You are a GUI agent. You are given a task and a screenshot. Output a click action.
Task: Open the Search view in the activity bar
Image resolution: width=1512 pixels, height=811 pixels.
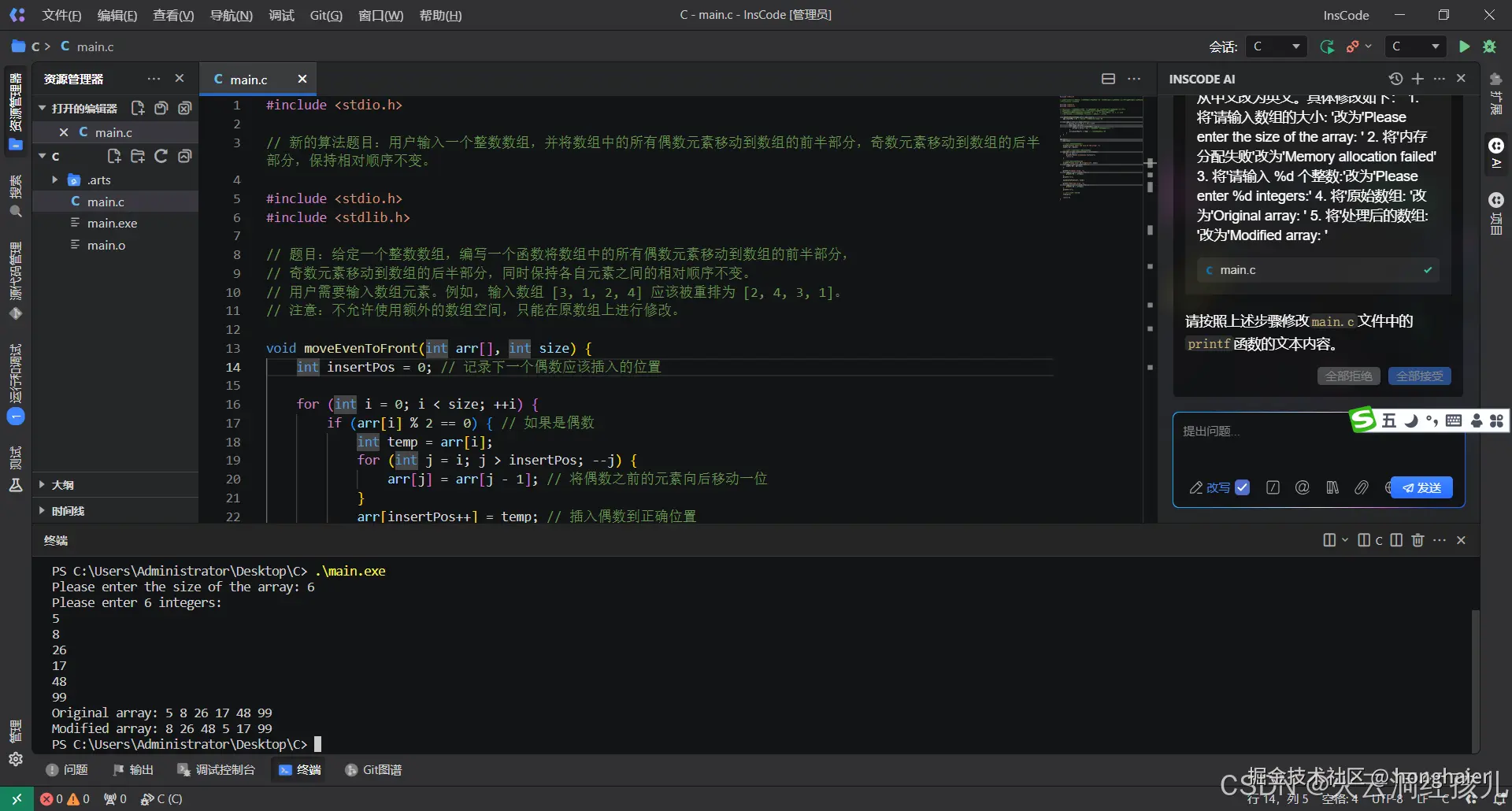16,197
